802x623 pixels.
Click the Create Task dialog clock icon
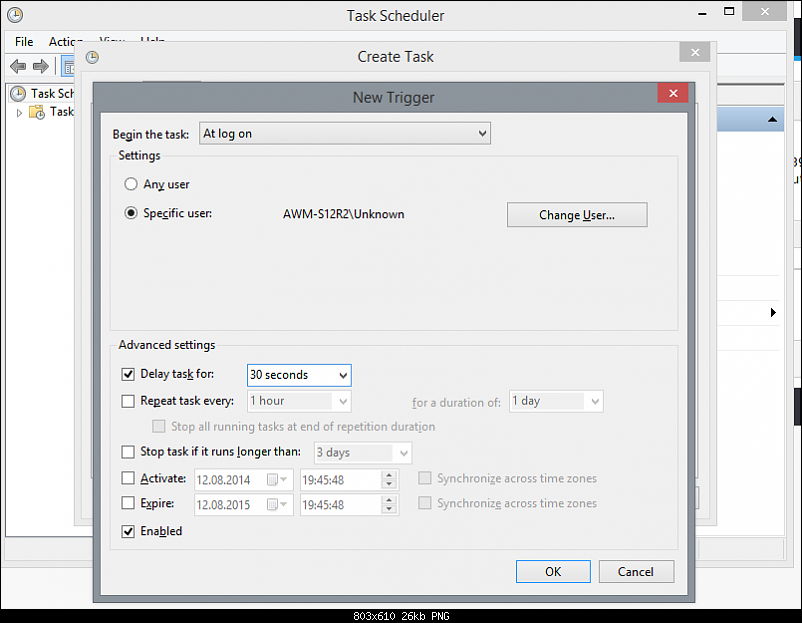[x=92, y=57]
